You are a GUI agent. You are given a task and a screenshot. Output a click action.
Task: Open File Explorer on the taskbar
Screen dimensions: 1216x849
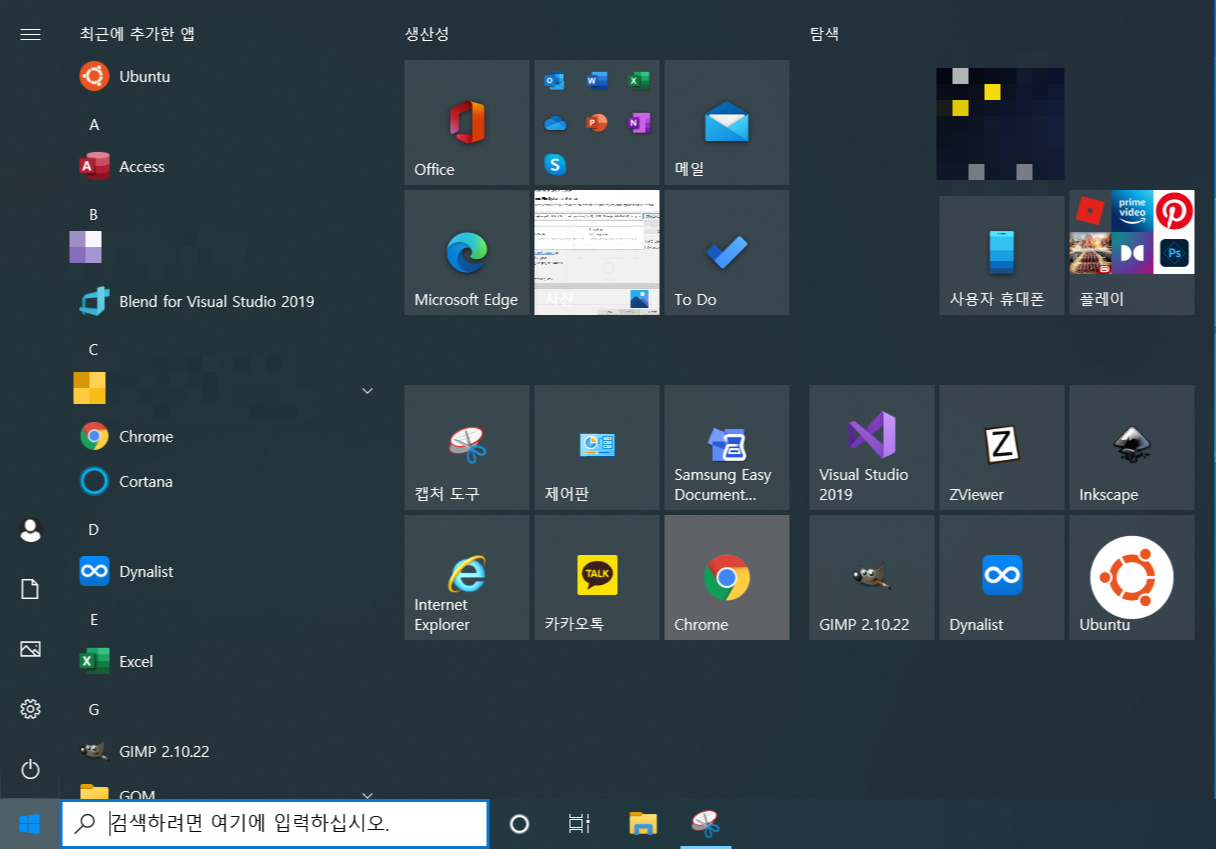pos(643,824)
